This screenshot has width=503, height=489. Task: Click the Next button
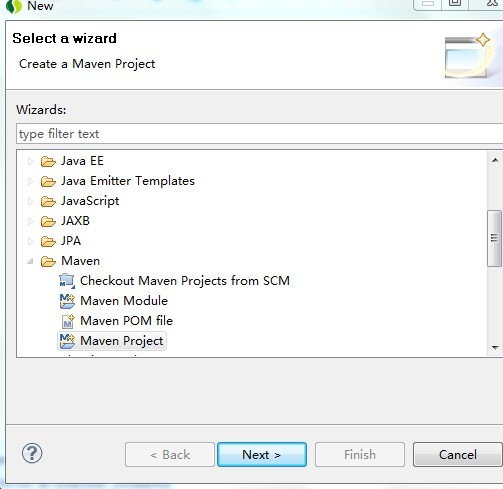click(x=262, y=455)
